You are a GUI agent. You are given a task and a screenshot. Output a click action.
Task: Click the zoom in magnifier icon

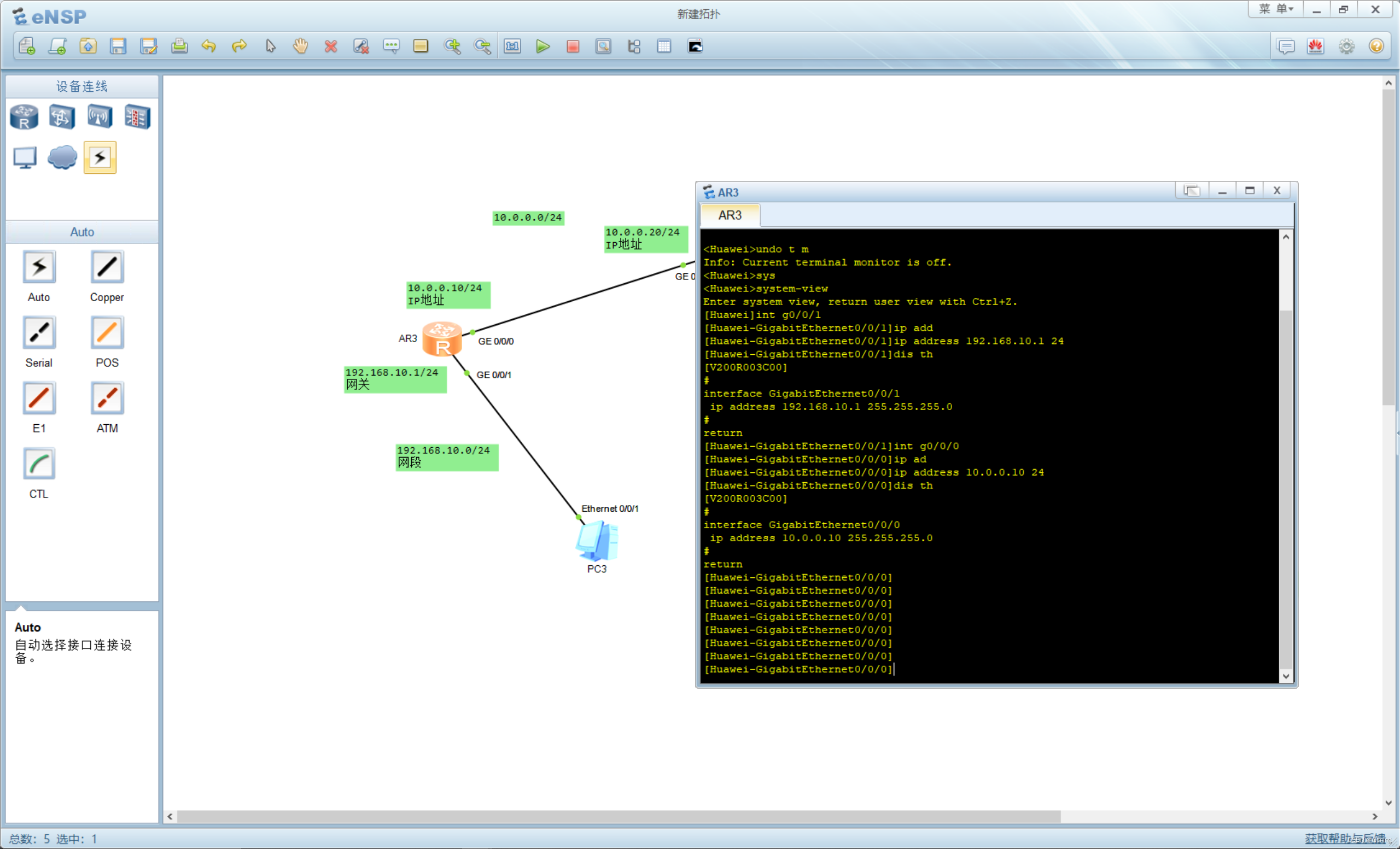(452, 46)
